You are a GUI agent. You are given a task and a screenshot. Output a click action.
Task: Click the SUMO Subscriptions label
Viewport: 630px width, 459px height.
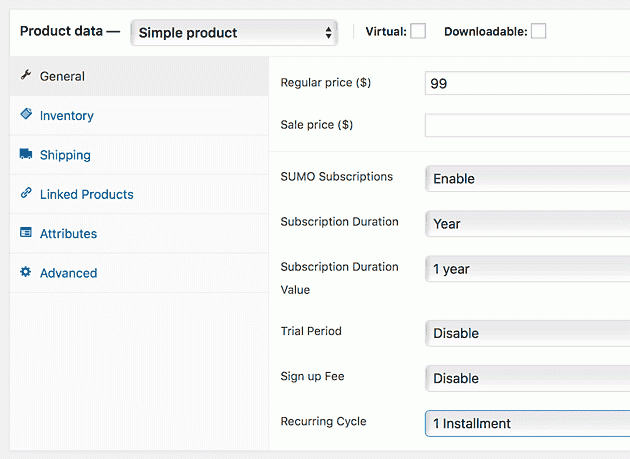click(x=337, y=176)
